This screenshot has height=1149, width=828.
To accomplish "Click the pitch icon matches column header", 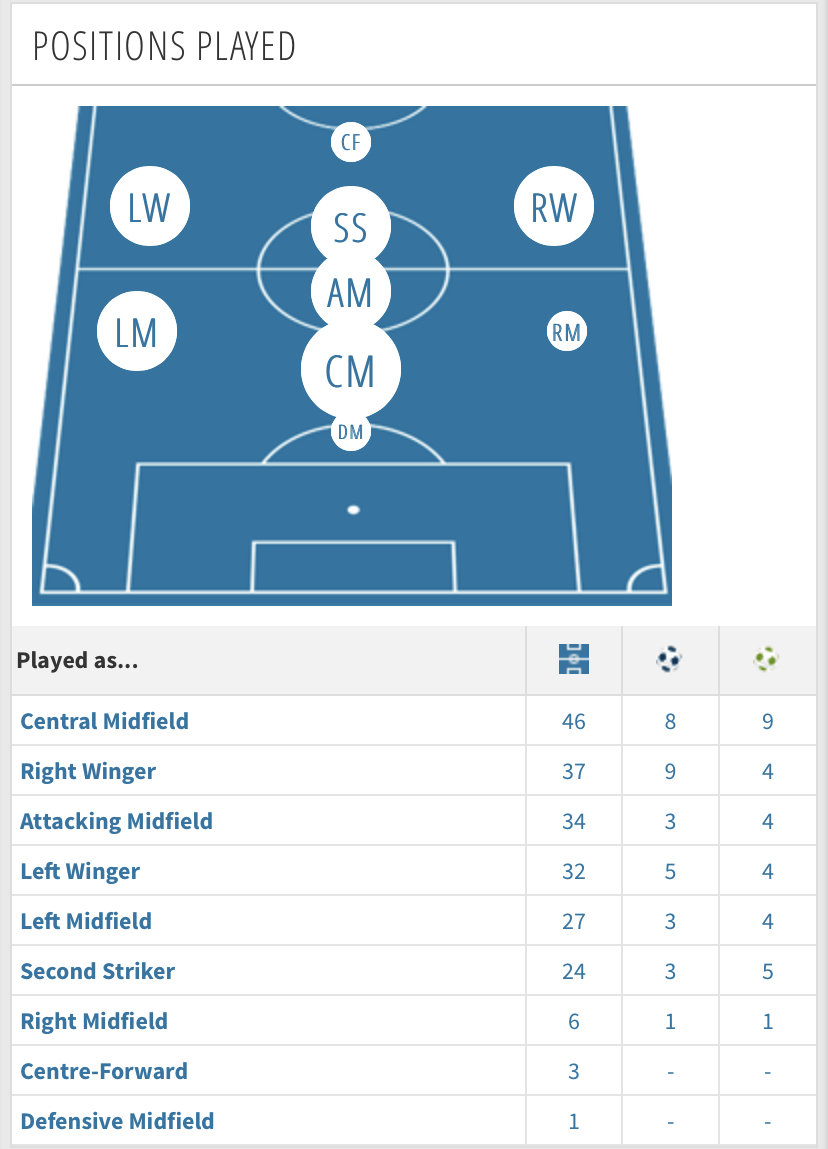I will pyautogui.click(x=574, y=660).
